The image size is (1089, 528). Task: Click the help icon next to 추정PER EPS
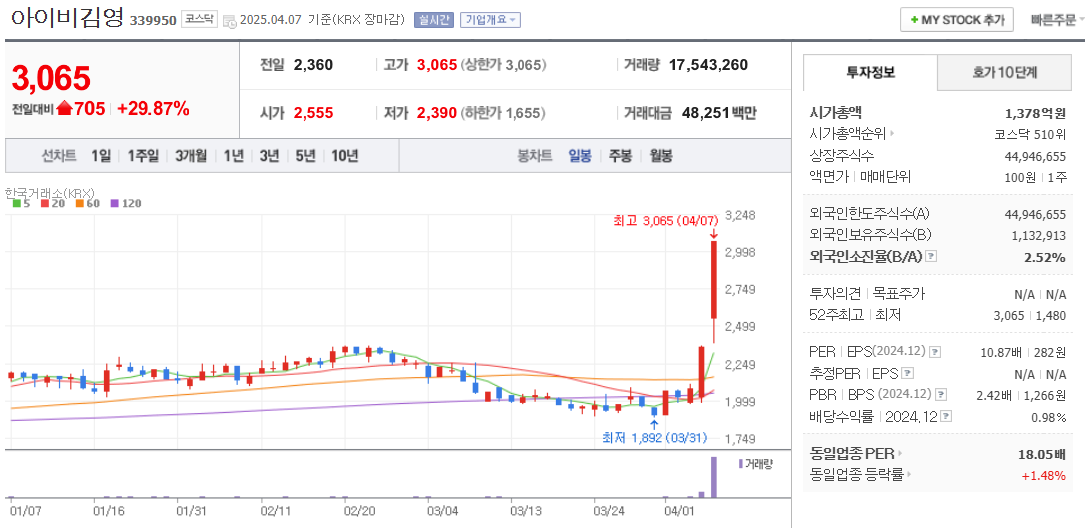coord(908,373)
